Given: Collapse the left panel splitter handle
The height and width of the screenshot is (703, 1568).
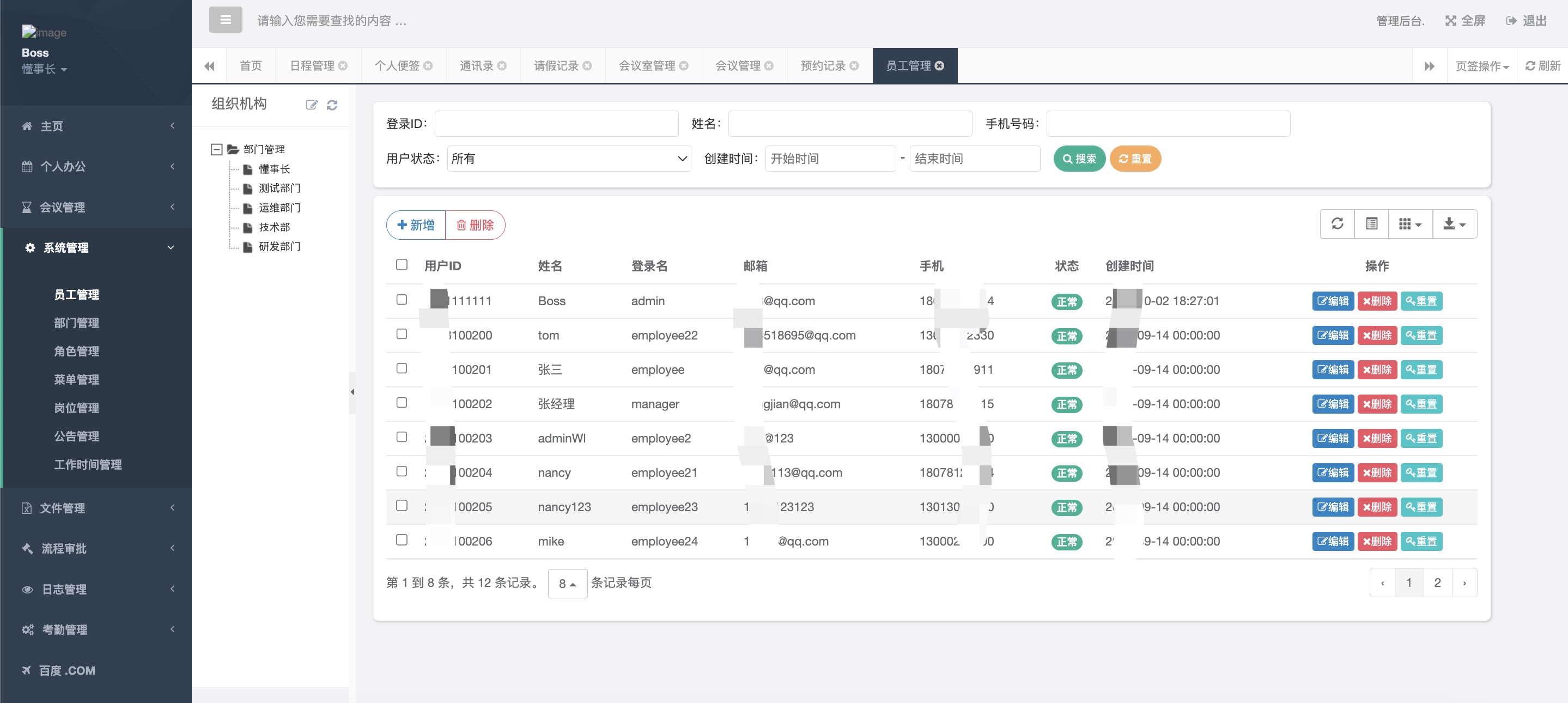Looking at the screenshot, I should pyautogui.click(x=352, y=392).
